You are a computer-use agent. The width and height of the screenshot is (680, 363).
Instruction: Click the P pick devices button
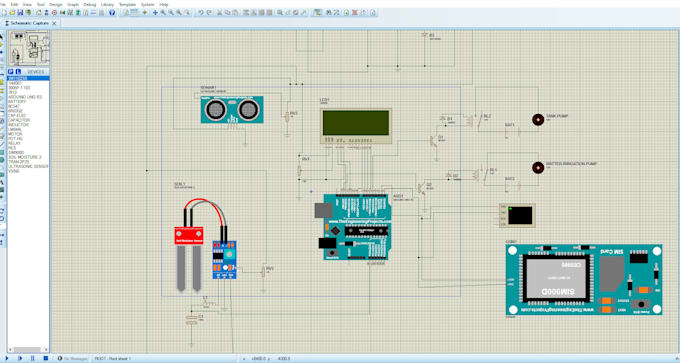click(x=11, y=72)
